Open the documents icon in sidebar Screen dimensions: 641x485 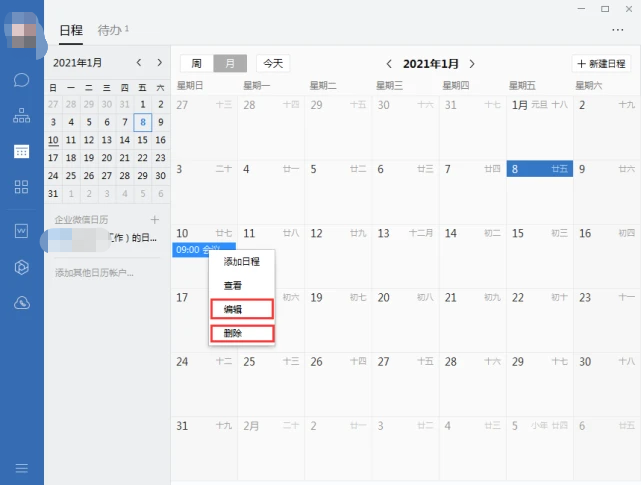click(x=21, y=231)
